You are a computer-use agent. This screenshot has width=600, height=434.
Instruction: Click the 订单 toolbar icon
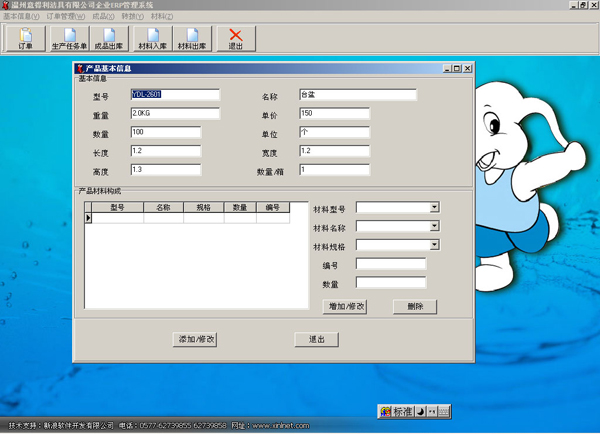[25, 39]
